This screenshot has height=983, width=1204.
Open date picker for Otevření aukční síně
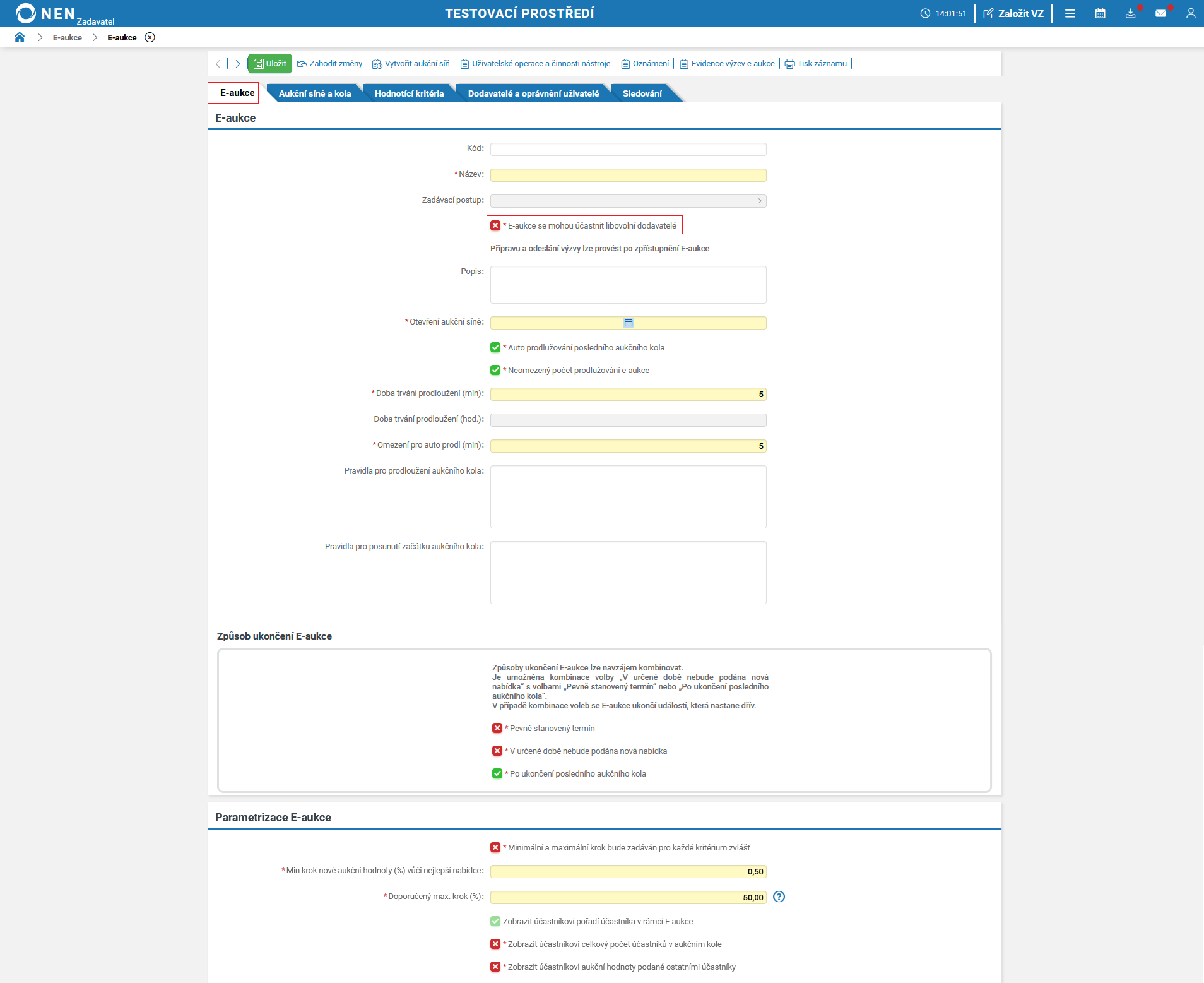tap(629, 323)
